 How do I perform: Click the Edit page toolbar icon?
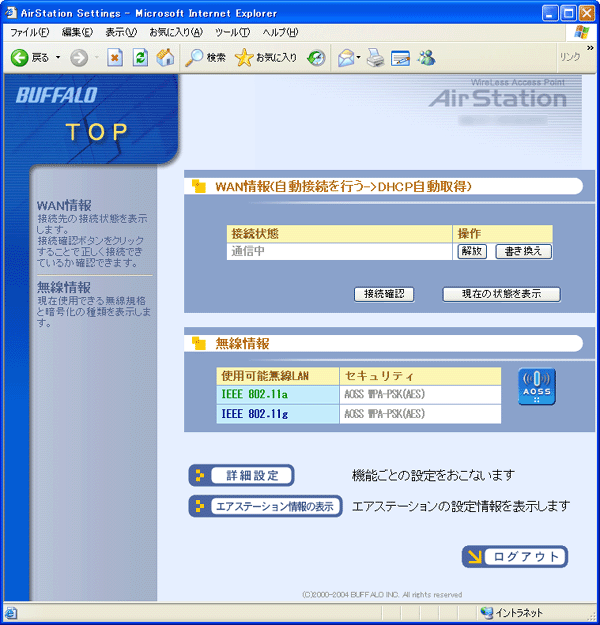coord(400,58)
